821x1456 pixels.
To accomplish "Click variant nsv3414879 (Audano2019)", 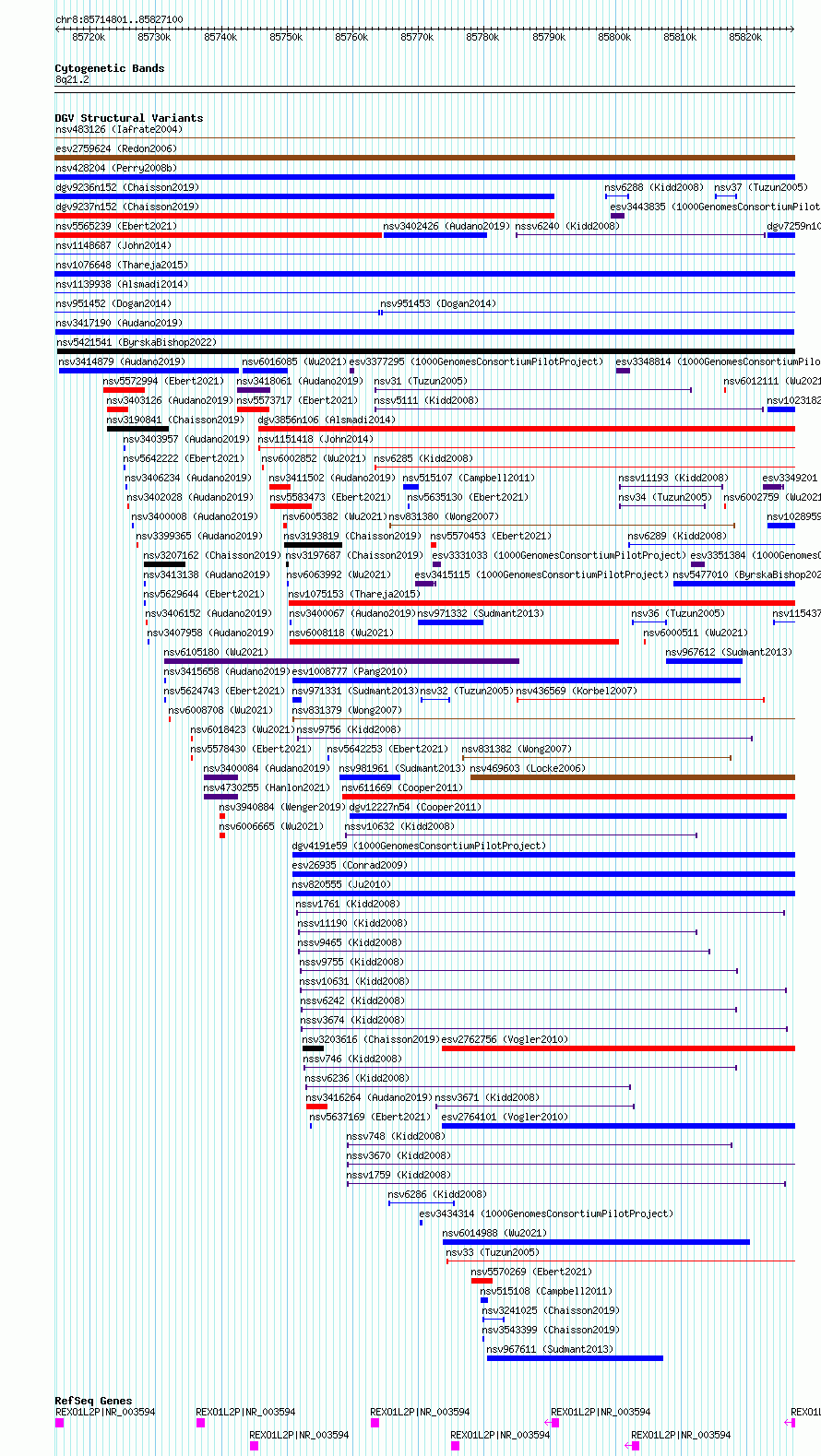I will [x=122, y=361].
